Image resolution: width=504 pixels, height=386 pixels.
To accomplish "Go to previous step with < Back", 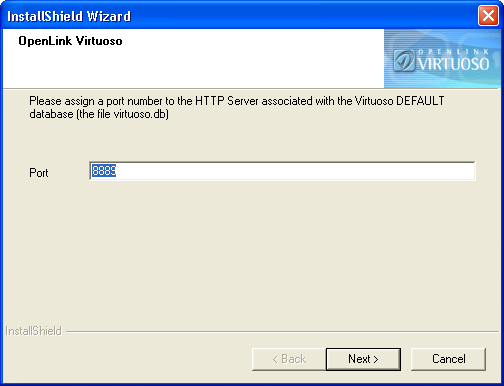I will click(289, 359).
